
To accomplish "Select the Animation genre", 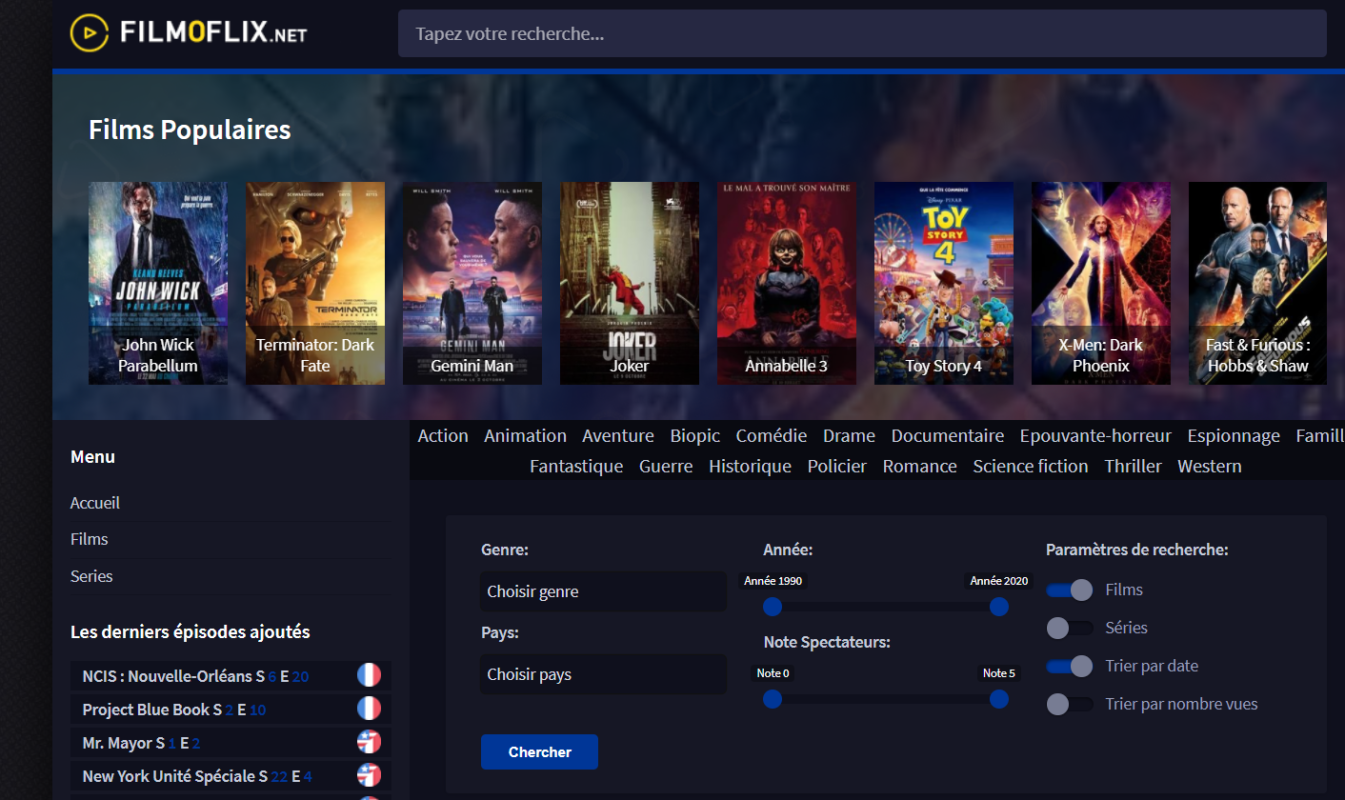I will 525,436.
